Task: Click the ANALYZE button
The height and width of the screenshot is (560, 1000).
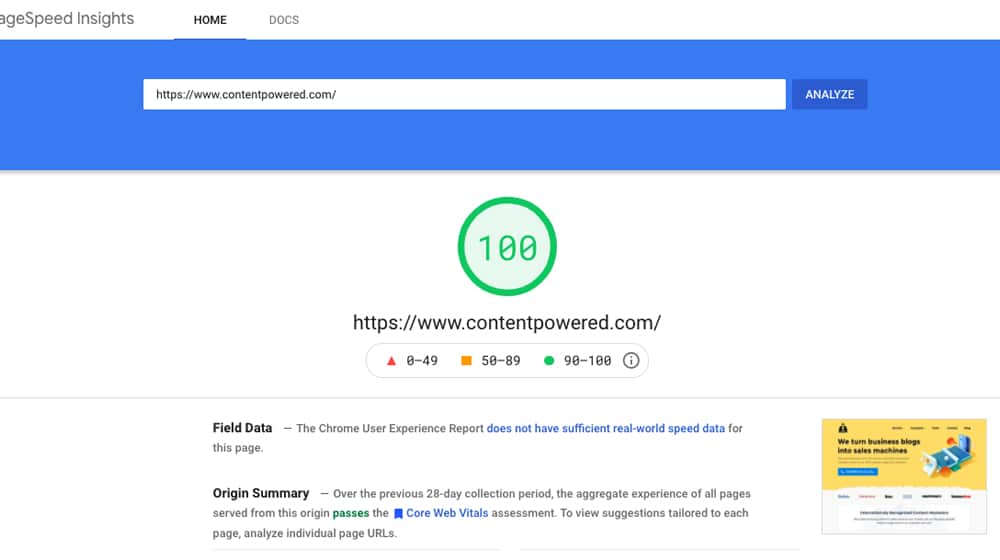Action: coord(829,94)
